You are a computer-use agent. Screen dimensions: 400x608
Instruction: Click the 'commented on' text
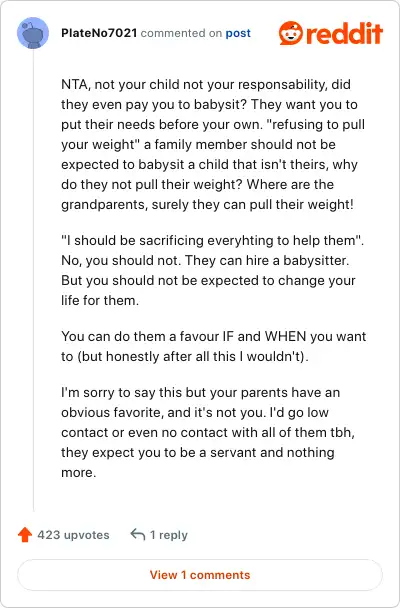point(181,33)
